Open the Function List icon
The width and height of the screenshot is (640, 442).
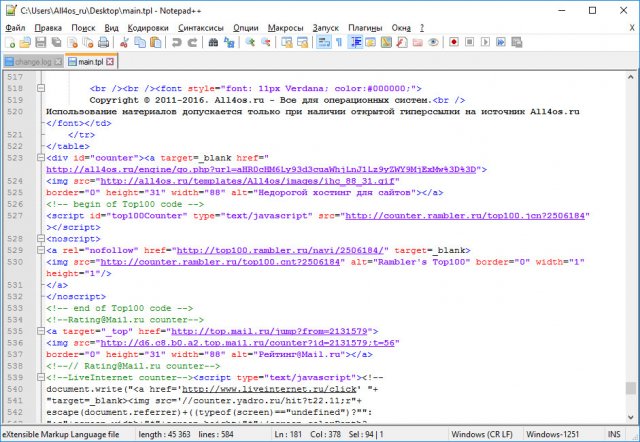402,42
